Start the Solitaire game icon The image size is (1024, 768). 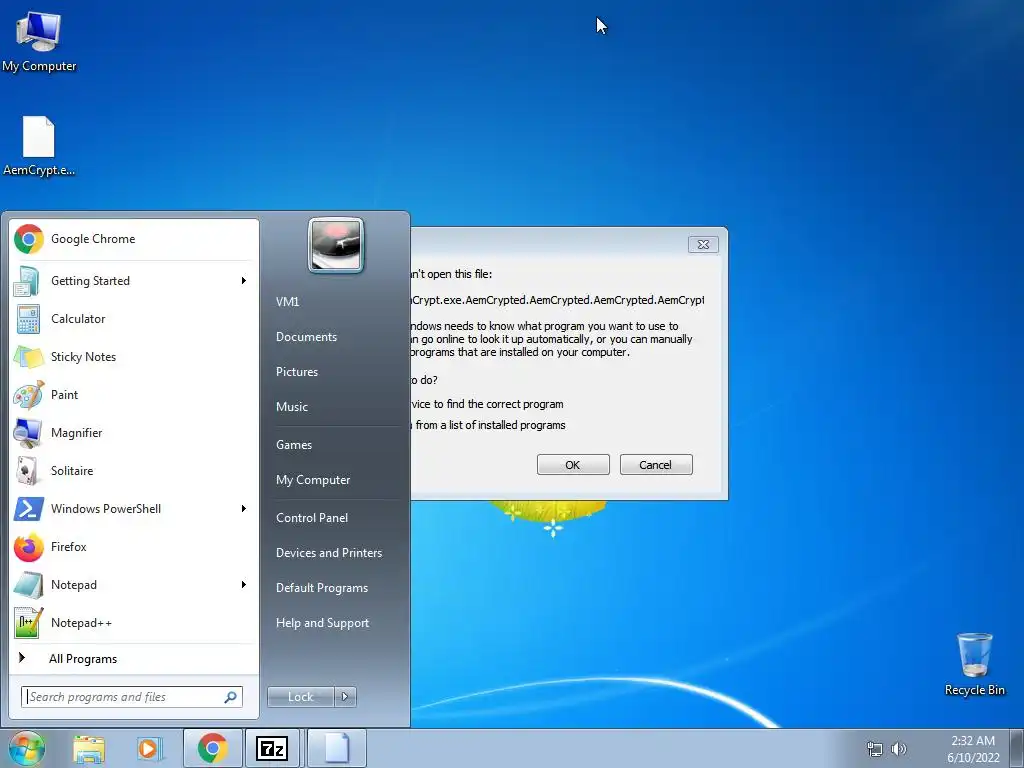(27, 471)
